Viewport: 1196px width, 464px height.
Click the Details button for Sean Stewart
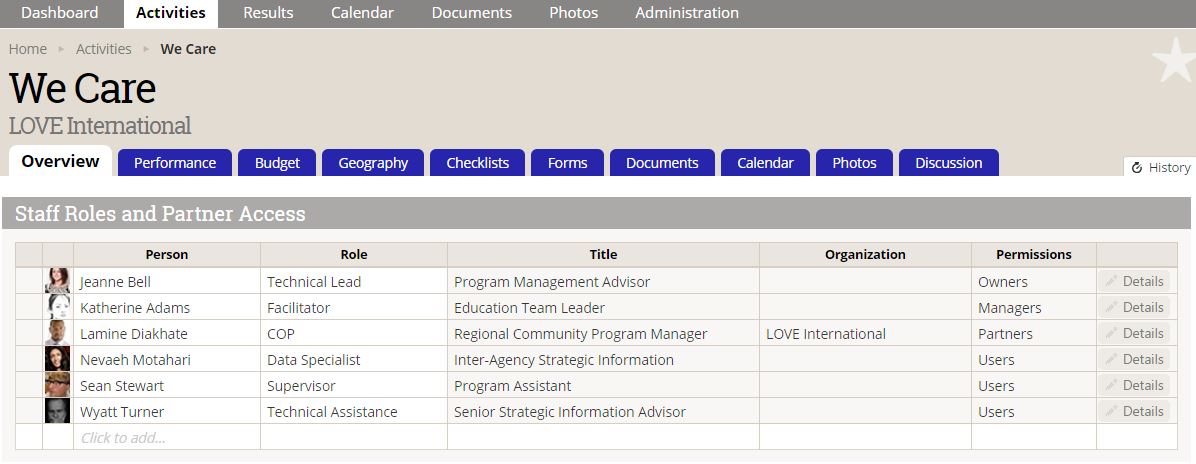(x=1134, y=385)
